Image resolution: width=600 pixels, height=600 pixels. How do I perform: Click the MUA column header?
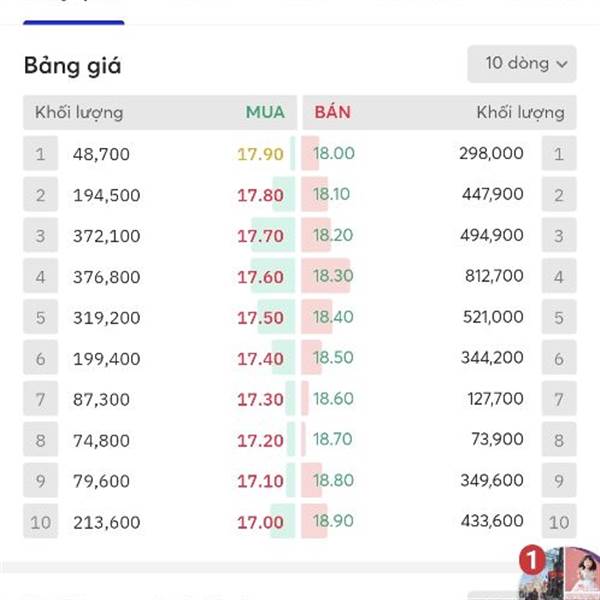[x=265, y=112]
